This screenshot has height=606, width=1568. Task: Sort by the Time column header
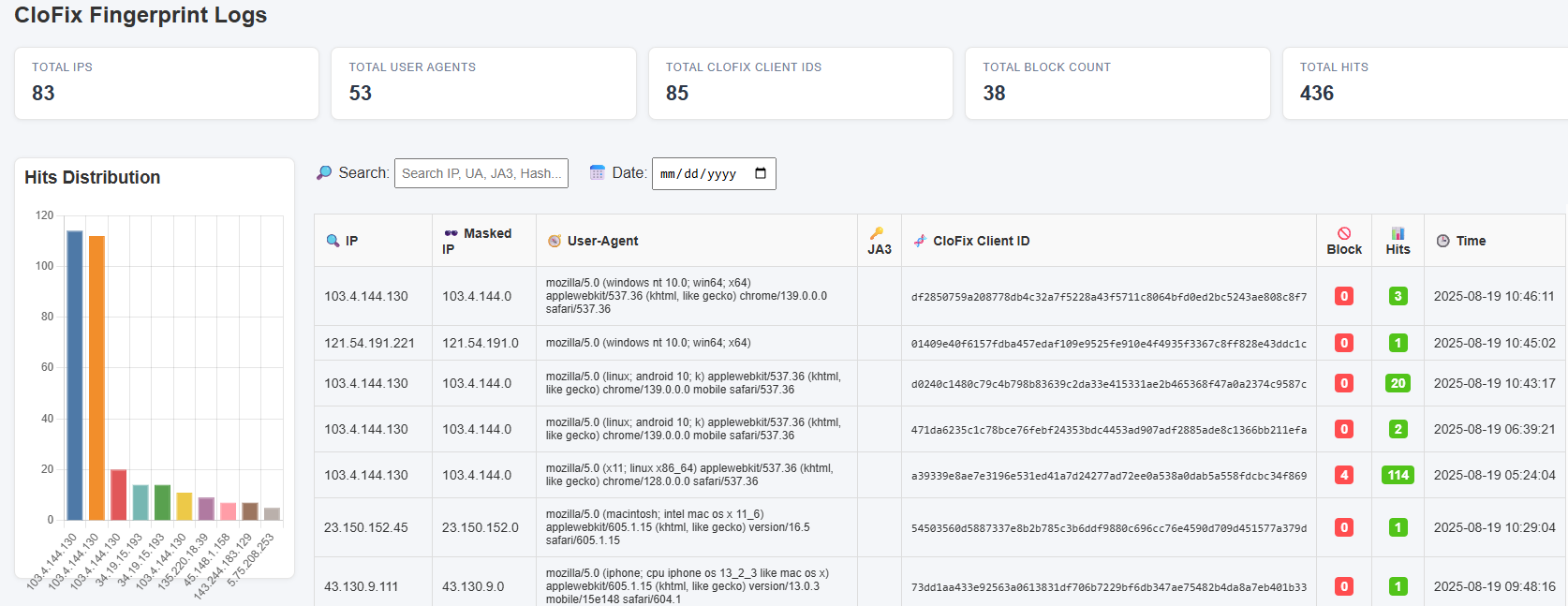1495,241
